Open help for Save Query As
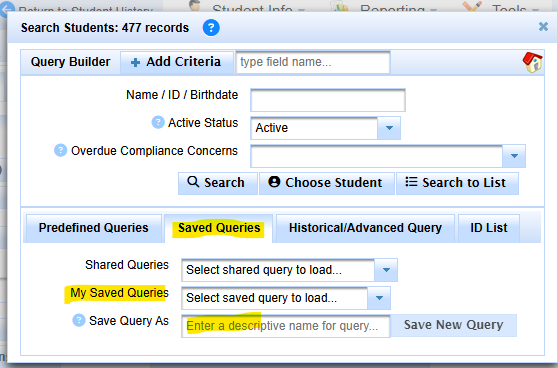558x368 pixels. (x=79, y=320)
